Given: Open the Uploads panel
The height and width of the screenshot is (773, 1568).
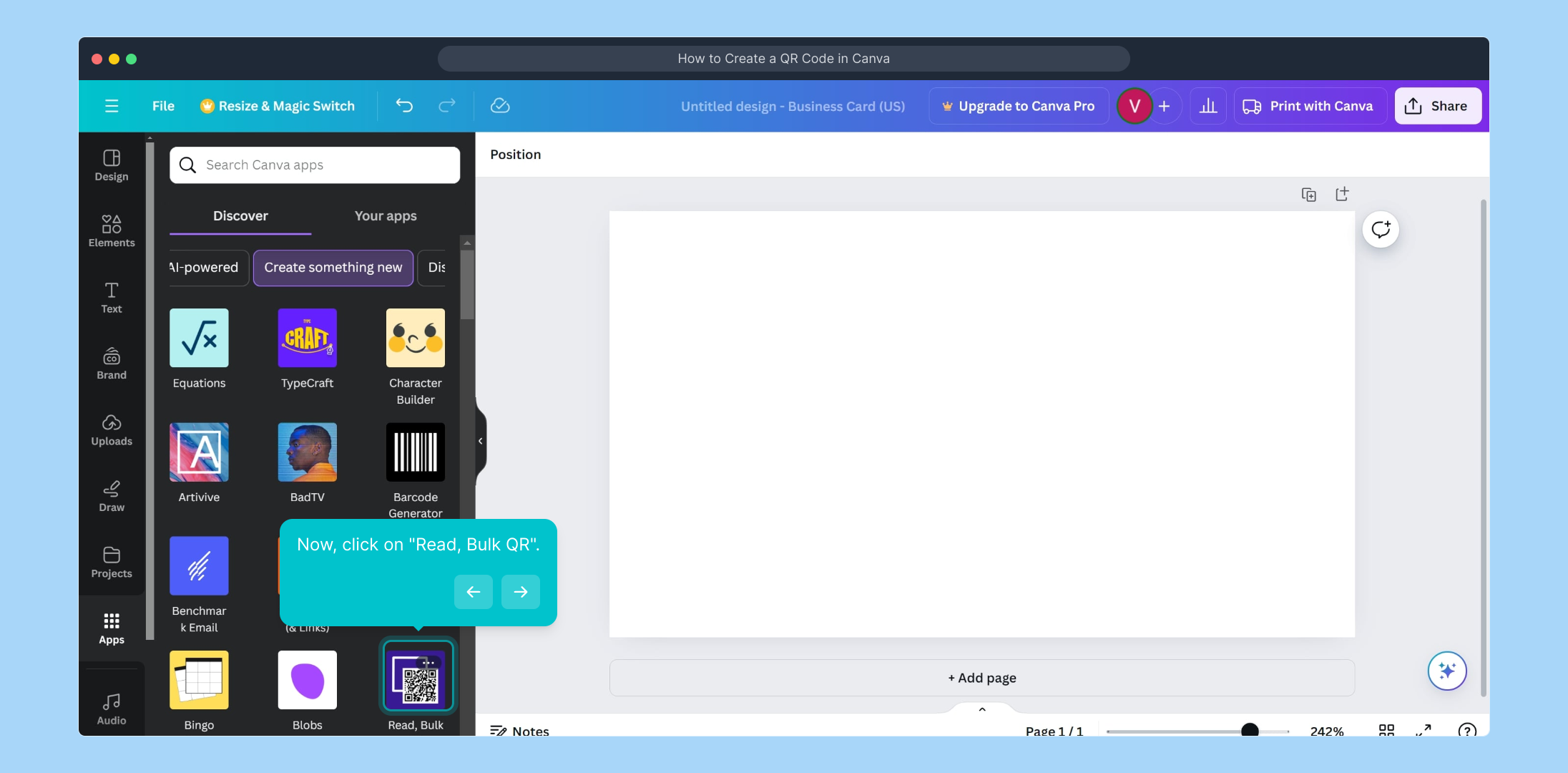Looking at the screenshot, I should 112,430.
